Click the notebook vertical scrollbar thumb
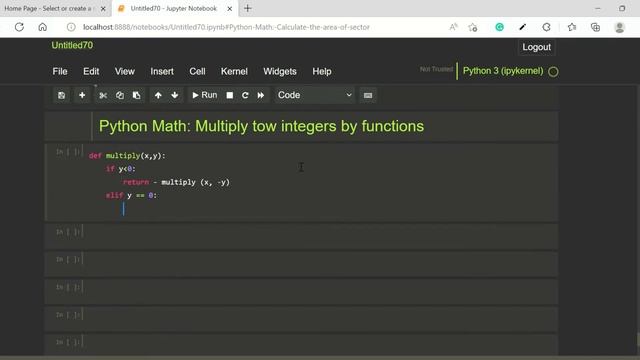The height and width of the screenshot is (360, 640). tap(638, 340)
